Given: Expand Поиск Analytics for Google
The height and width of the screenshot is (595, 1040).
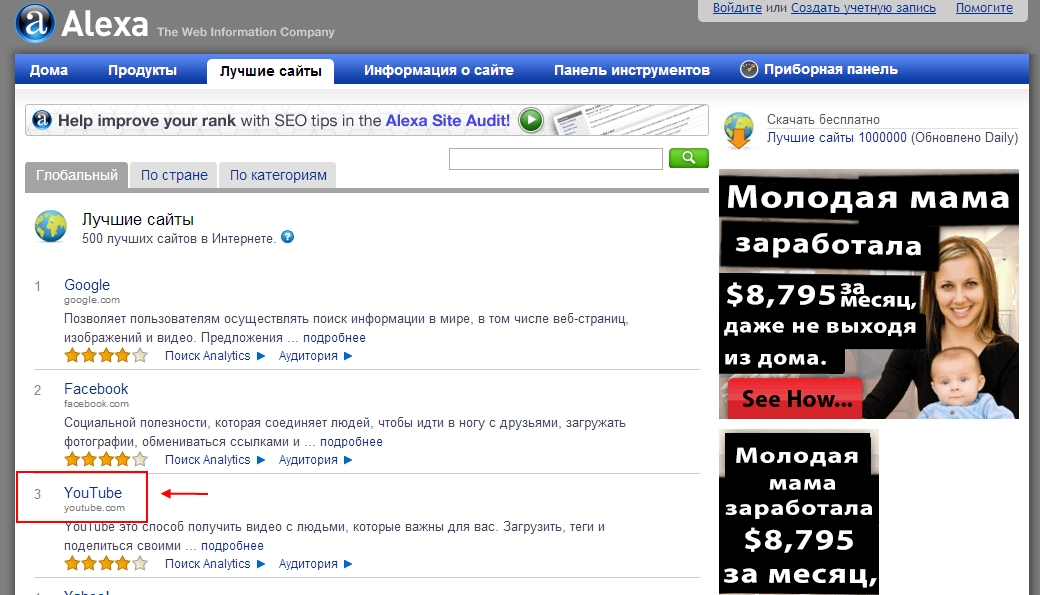Looking at the screenshot, I should [x=215, y=356].
